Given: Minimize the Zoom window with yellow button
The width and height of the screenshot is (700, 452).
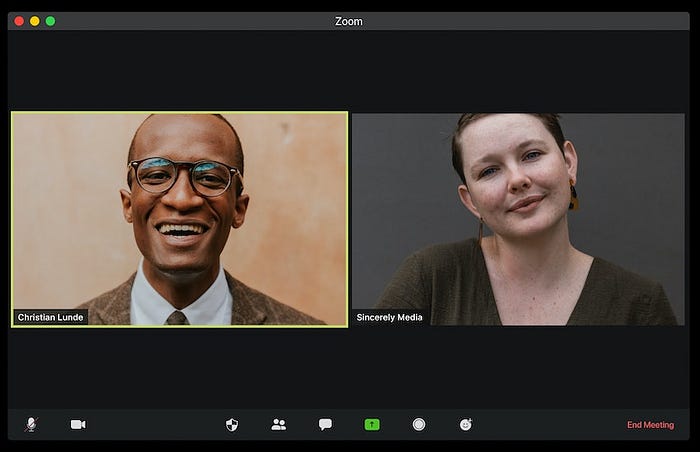Looking at the screenshot, I should point(35,21).
